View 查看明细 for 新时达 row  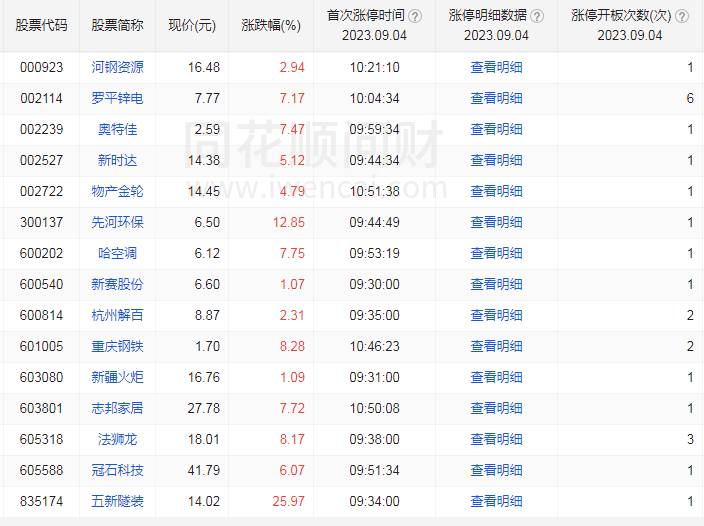click(497, 160)
